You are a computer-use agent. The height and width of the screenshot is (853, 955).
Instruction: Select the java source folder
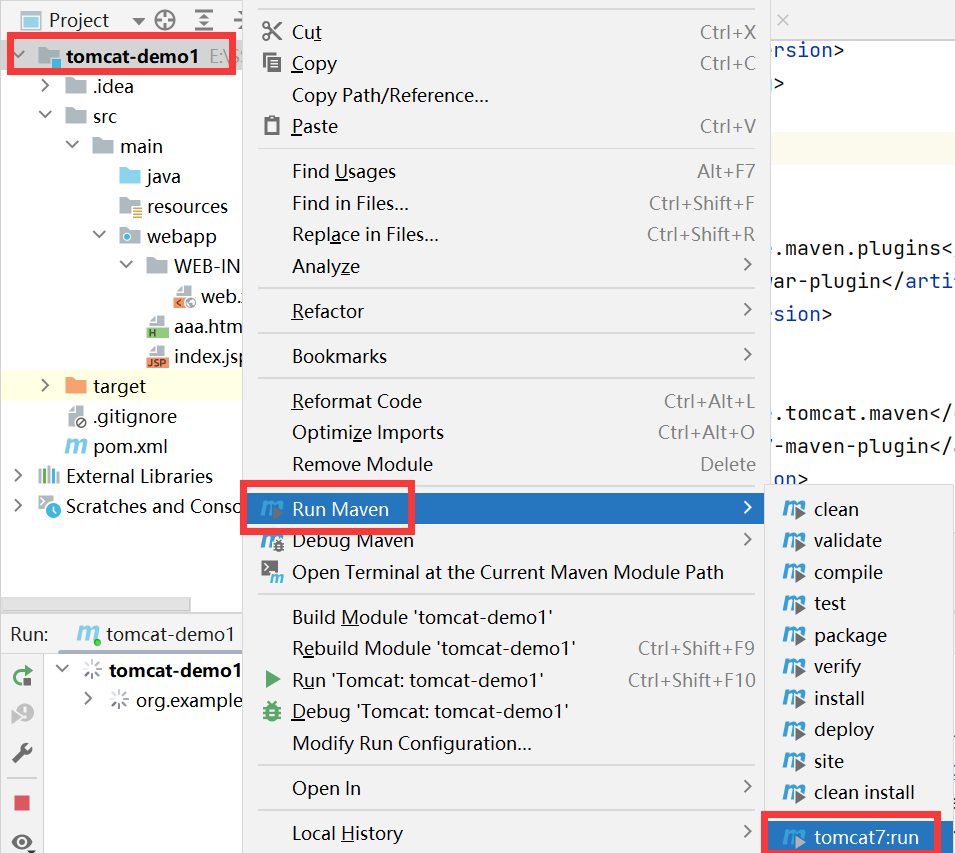[150, 177]
